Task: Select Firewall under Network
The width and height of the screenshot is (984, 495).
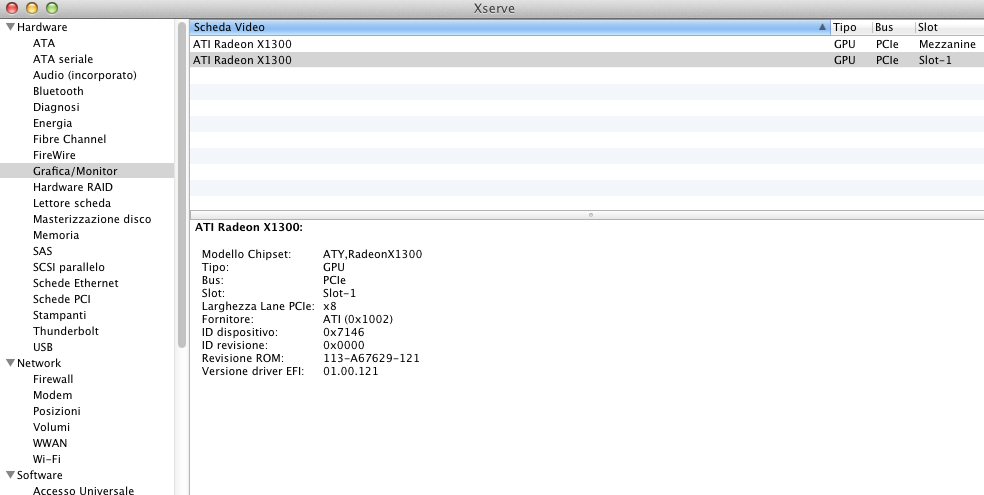Action: [53, 379]
